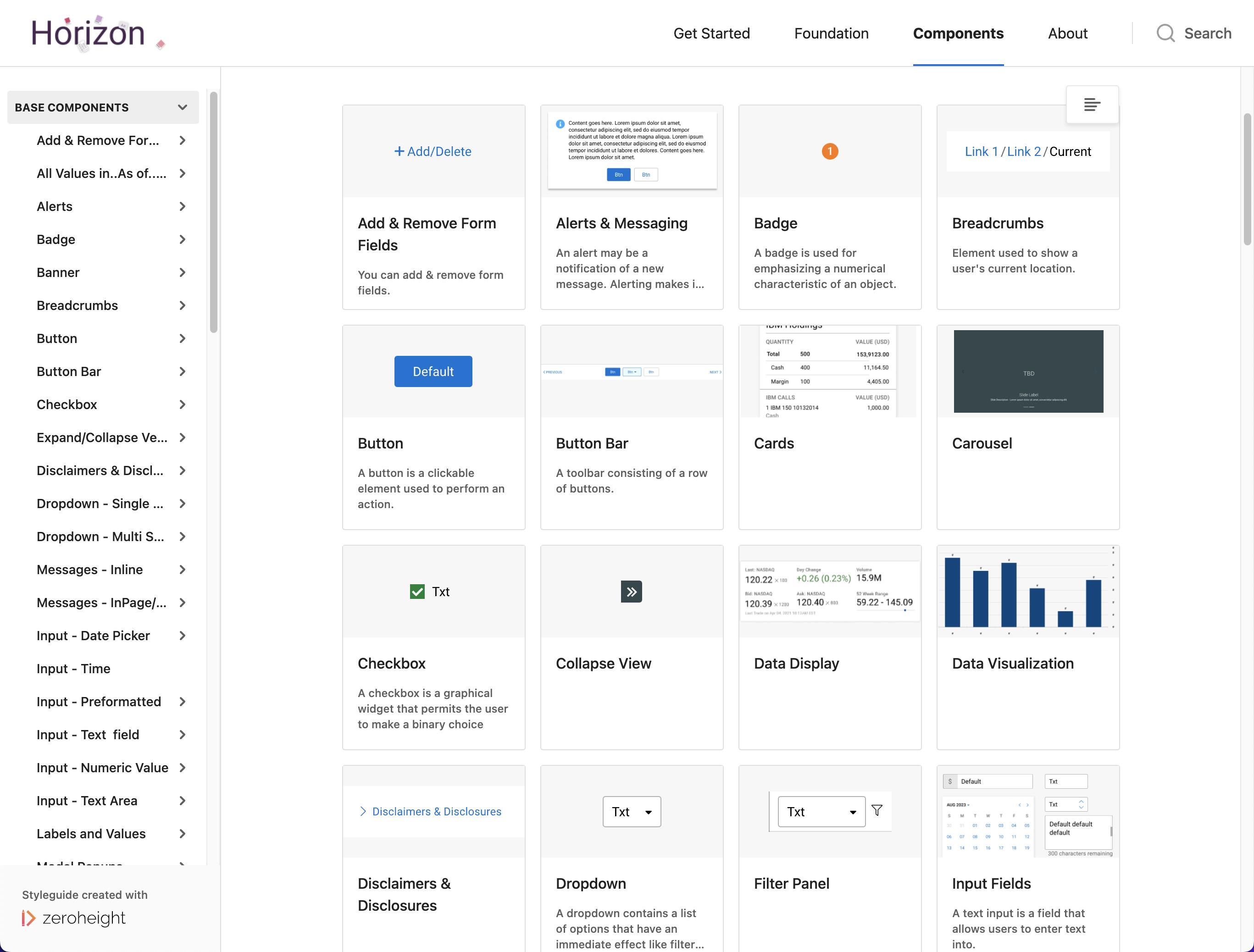Open Labels and Values in sidebar
This screenshot has width=1254, height=952.
click(91, 834)
